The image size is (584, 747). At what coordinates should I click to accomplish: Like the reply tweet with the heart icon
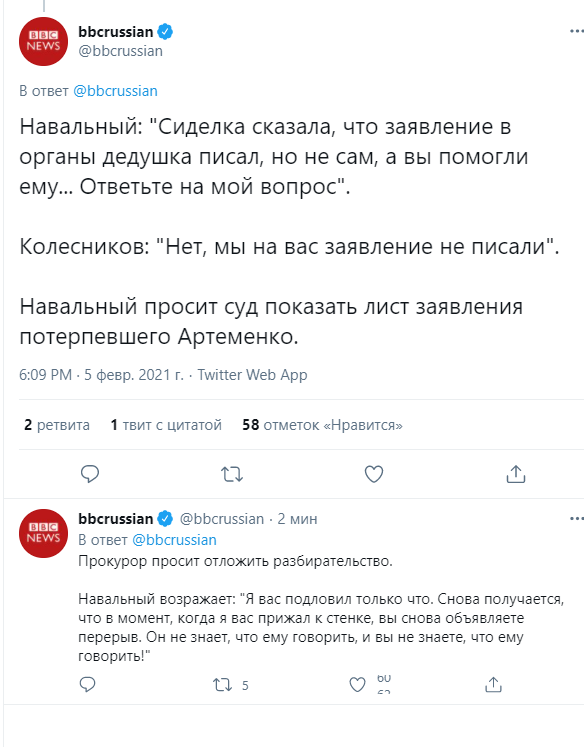click(x=357, y=685)
